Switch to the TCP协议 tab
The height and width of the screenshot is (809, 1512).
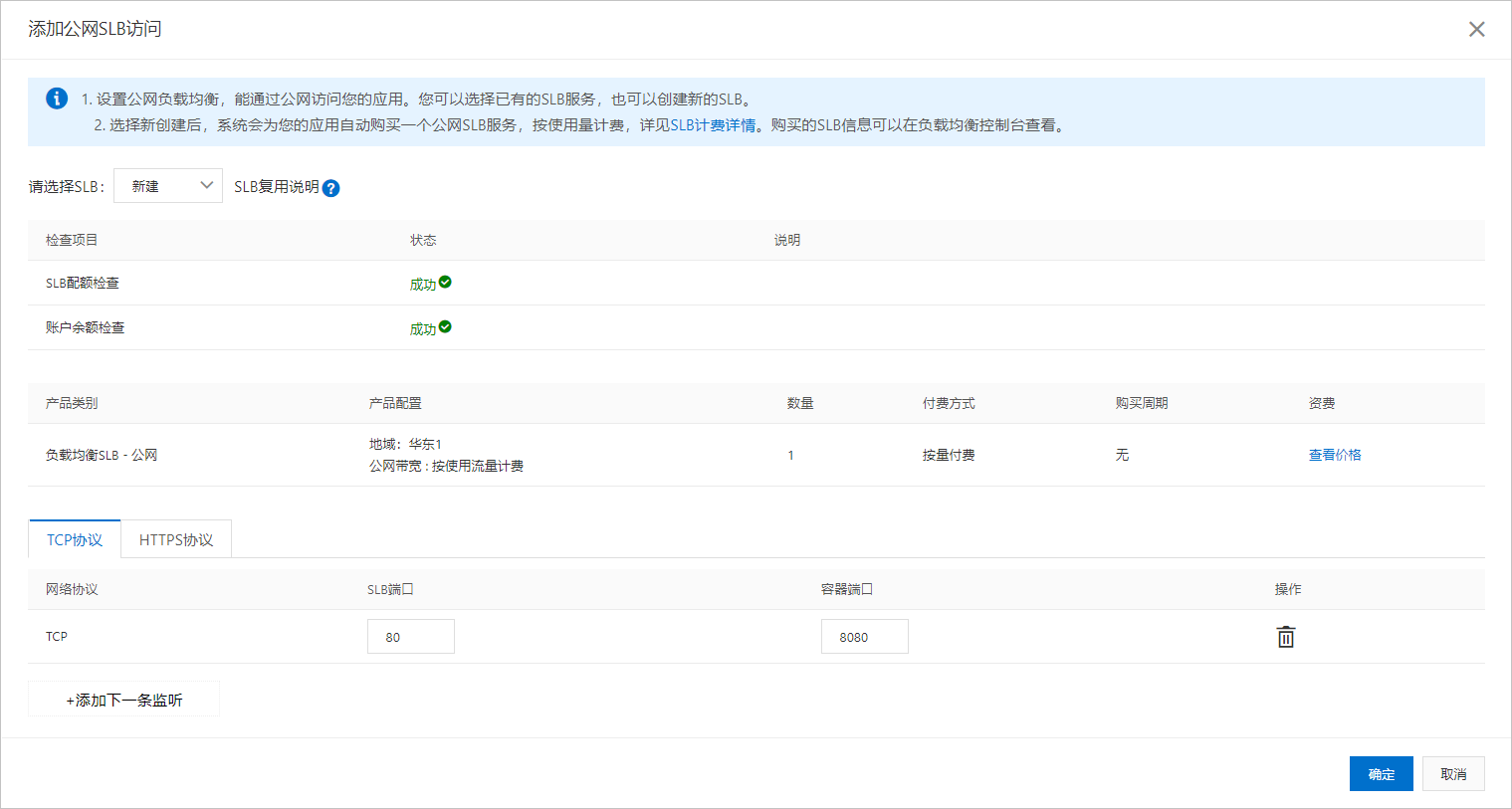[x=75, y=539]
